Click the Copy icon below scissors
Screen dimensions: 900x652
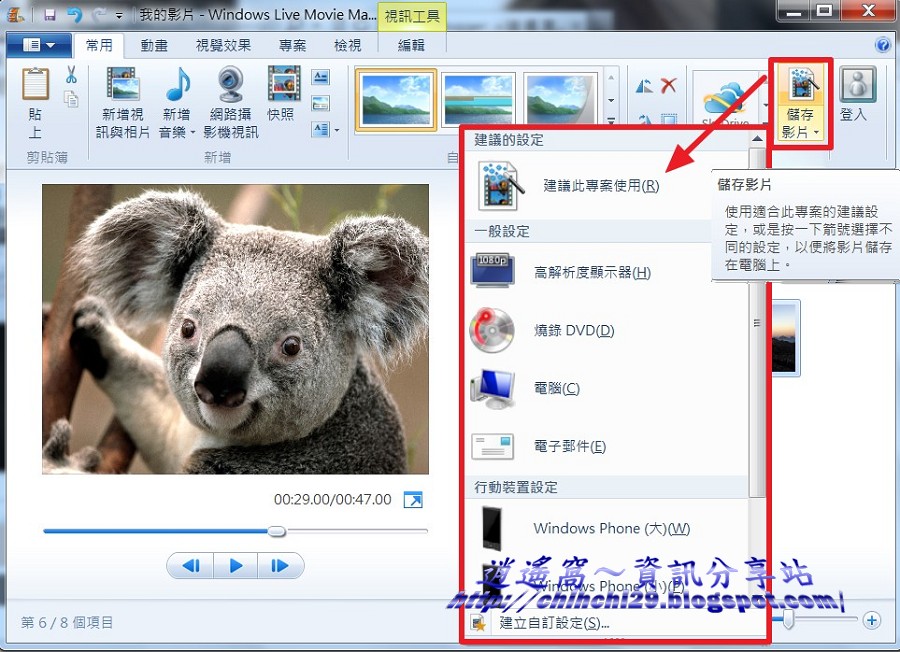pos(71,99)
